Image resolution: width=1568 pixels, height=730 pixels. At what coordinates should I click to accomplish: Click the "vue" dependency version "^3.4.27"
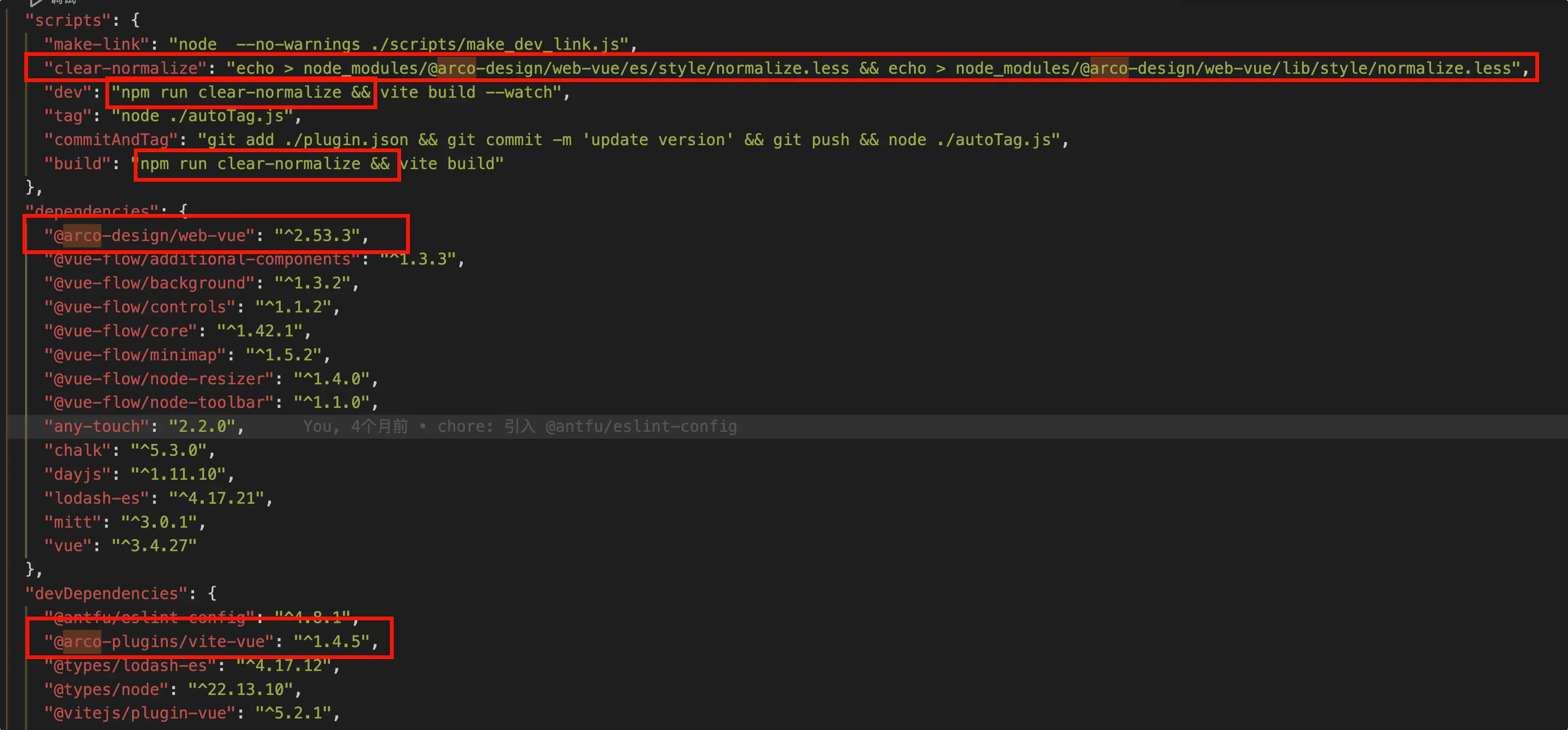[154, 546]
